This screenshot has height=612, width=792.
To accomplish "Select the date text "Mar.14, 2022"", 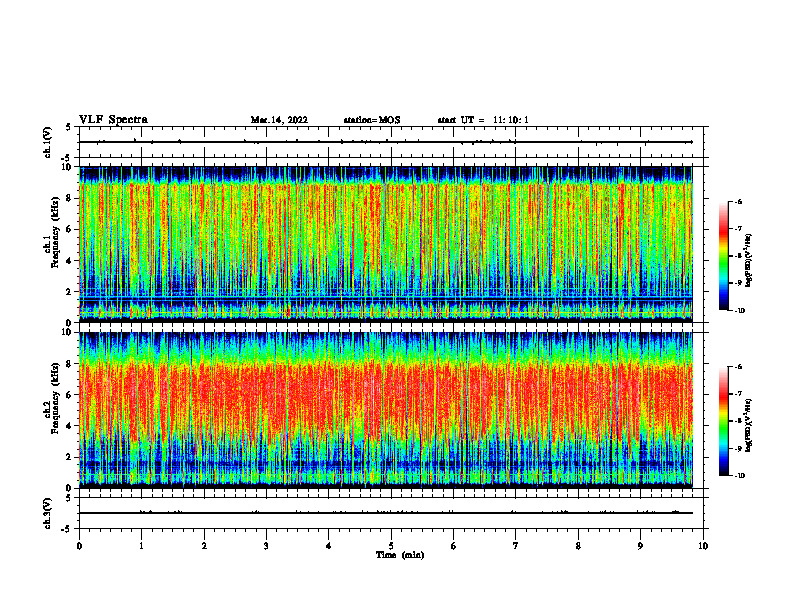I will (279, 120).
